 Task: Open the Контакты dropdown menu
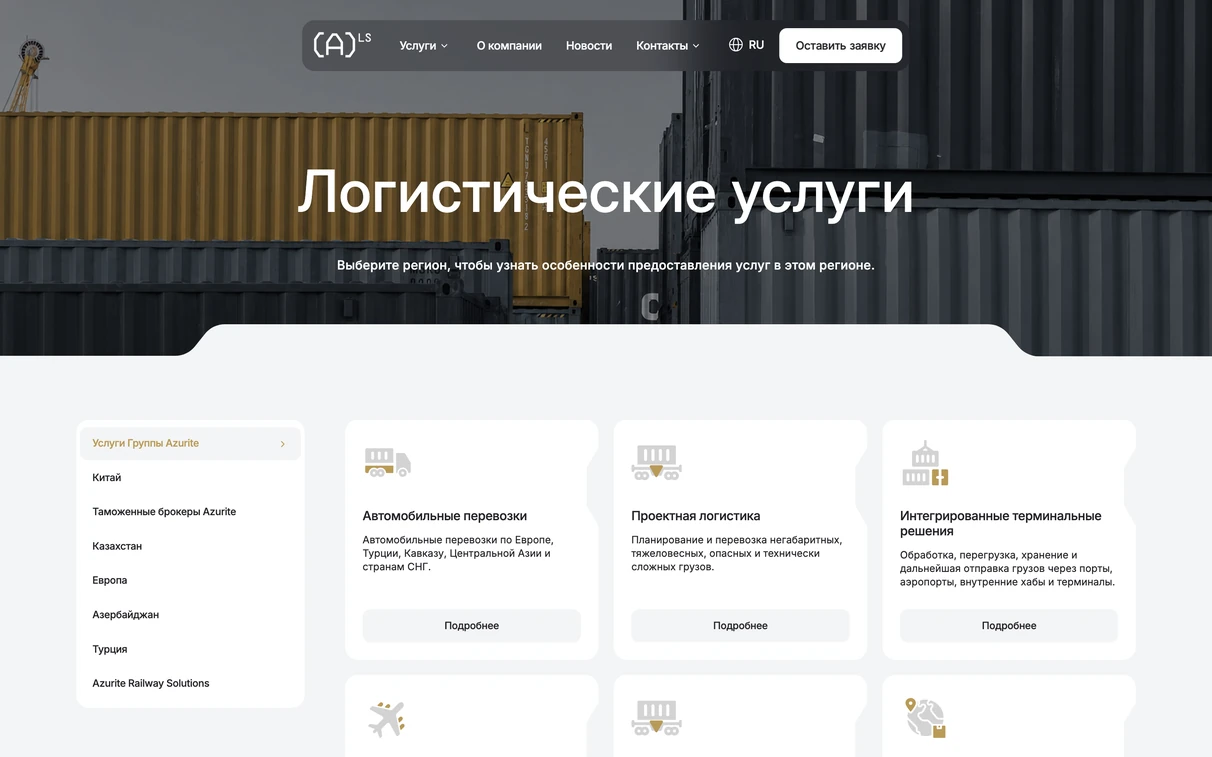pyautogui.click(x=668, y=46)
